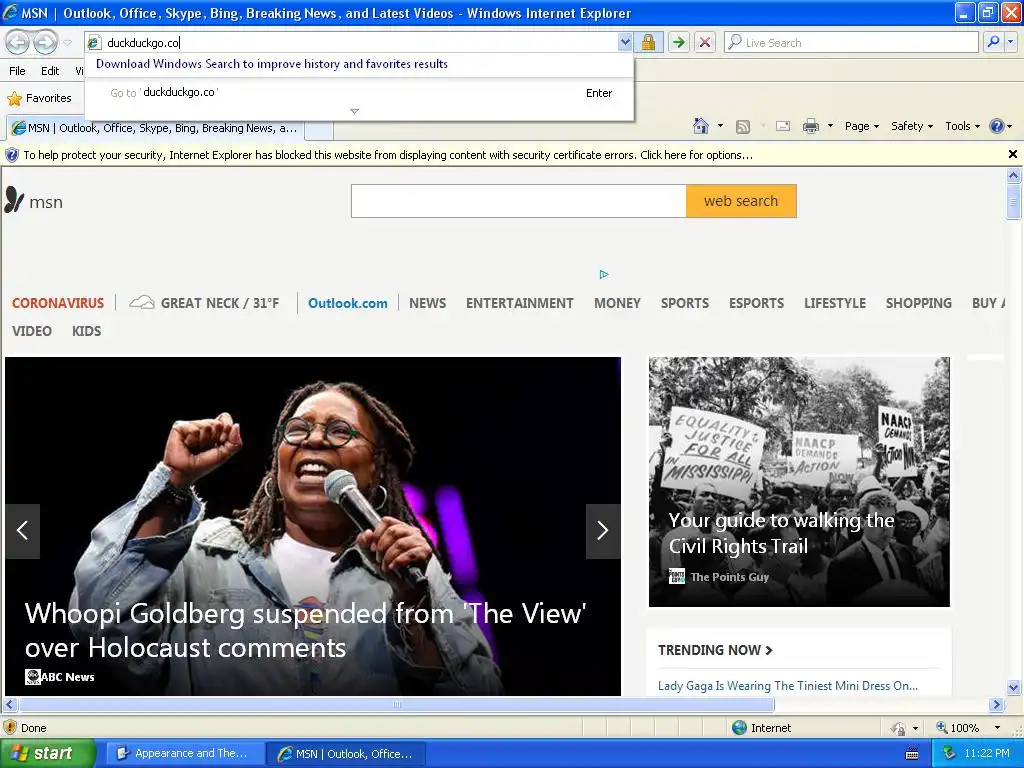This screenshot has height=768, width=1024.
Task: Open Great Neck weather link
Action: (x=204, y=303)
